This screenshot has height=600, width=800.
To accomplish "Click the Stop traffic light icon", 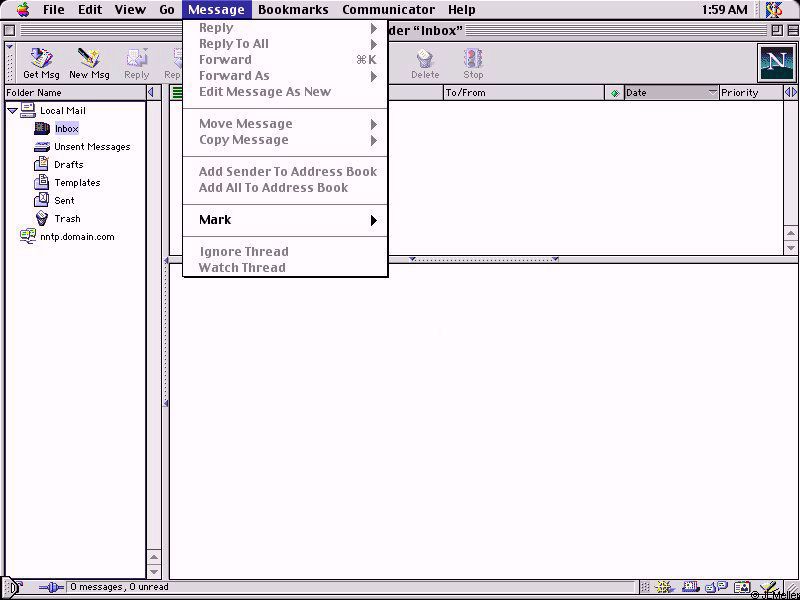I will (x=473, y=58).
